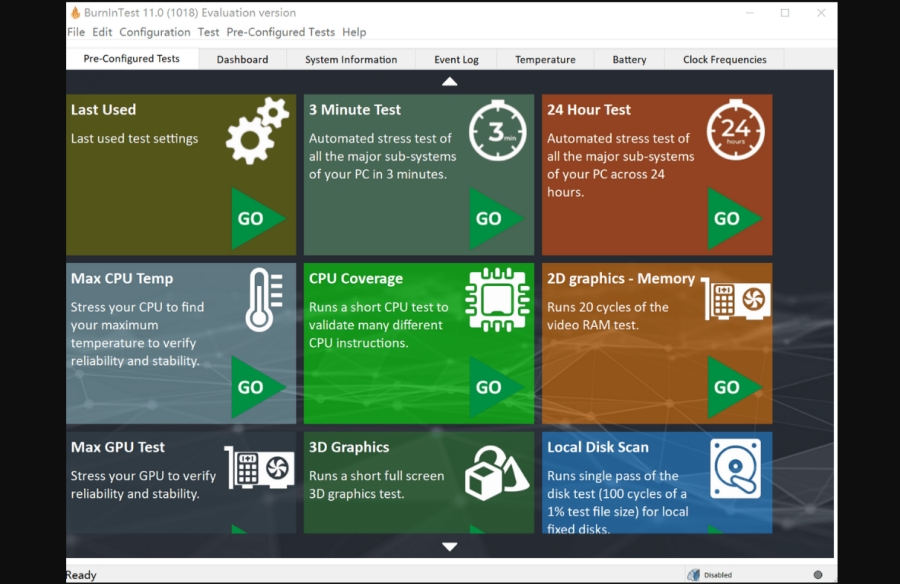Click the thermometer icon on Max CPU Temp

point(264,299)
